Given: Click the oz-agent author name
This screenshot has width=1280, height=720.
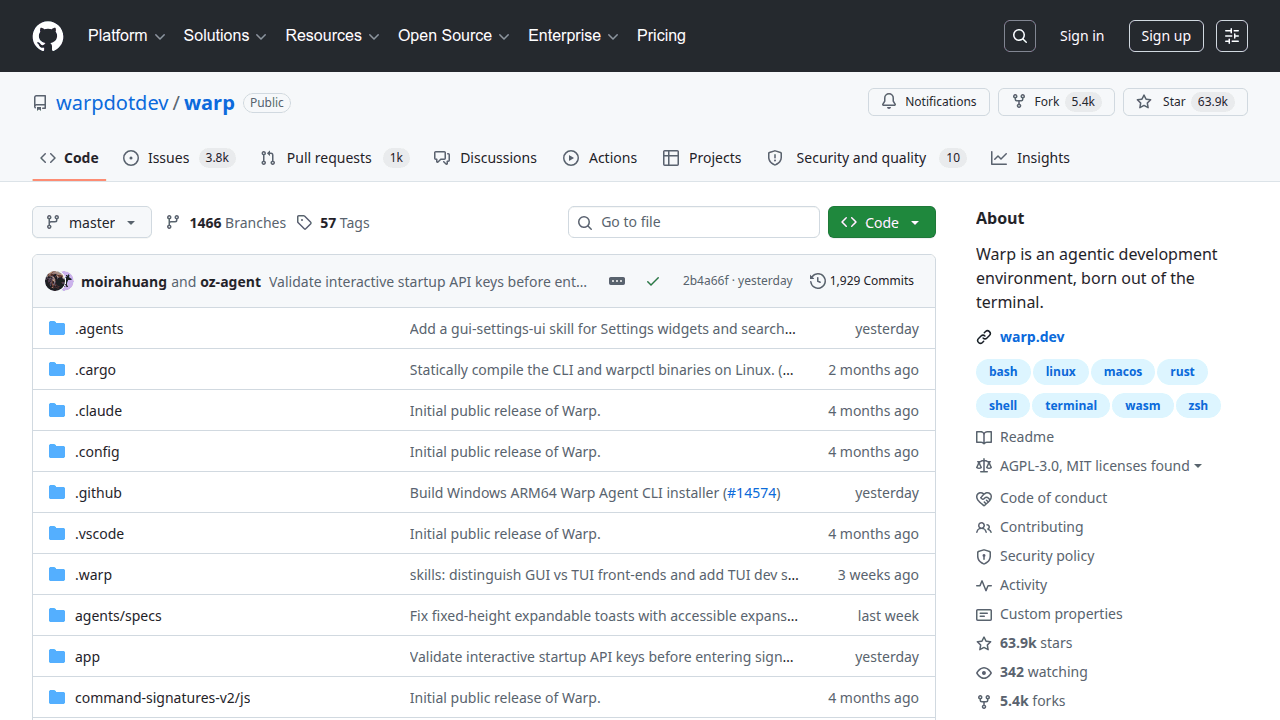Looking at the screenshot, I should click(230, 282).
